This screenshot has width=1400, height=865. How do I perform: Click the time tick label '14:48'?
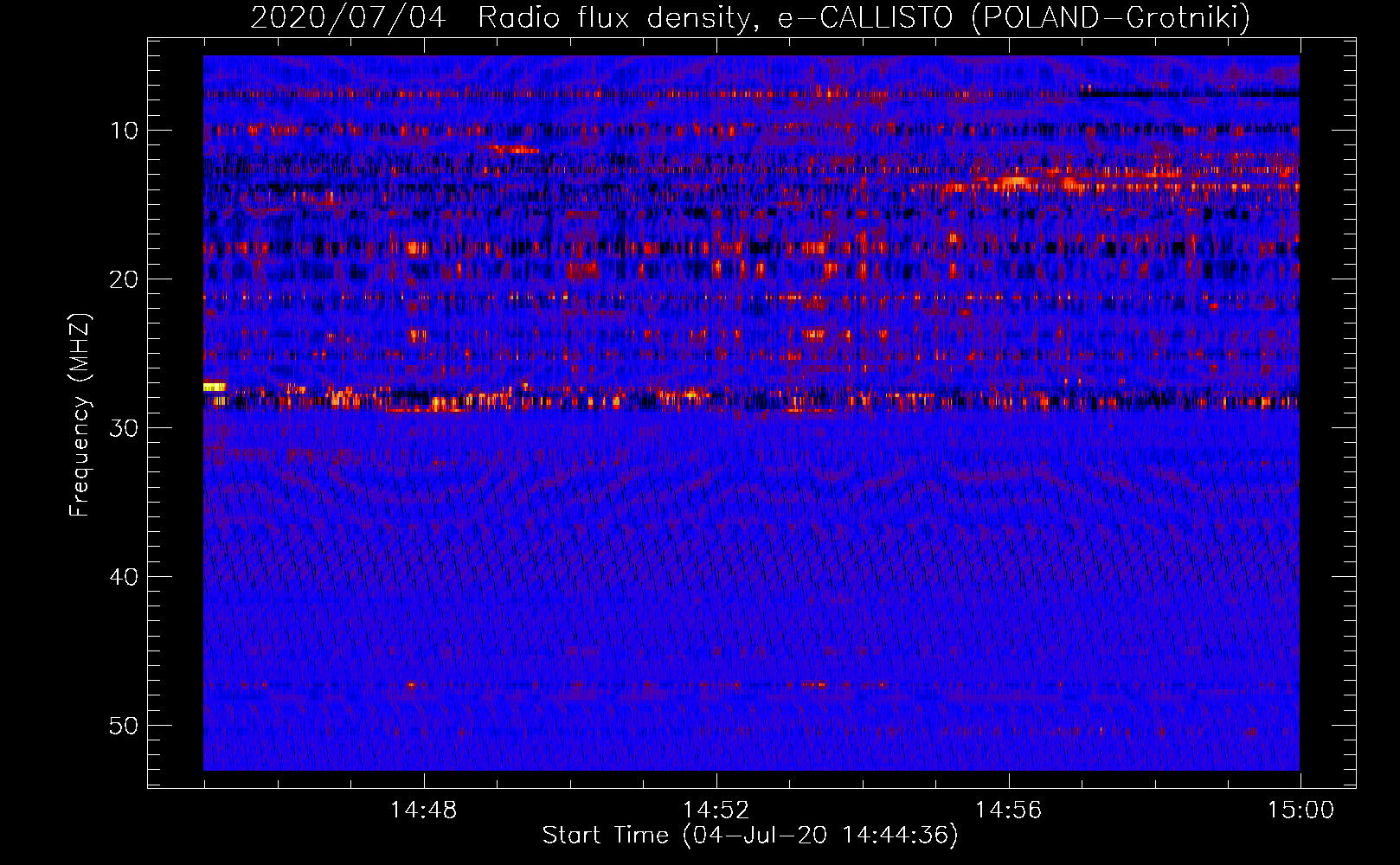tap(424, 811)
